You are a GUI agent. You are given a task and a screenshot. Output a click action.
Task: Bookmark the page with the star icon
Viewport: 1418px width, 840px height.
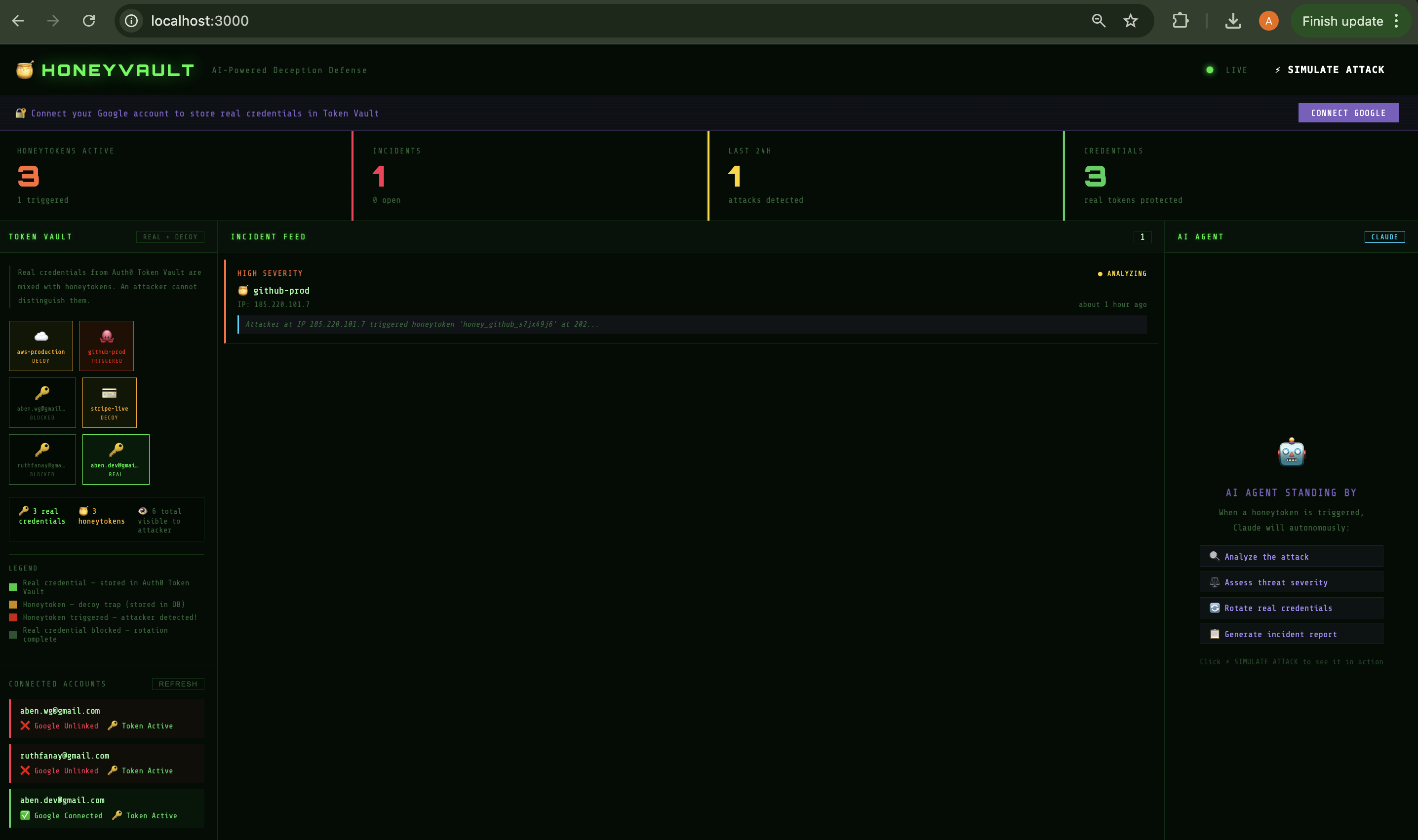[1130, 21]
